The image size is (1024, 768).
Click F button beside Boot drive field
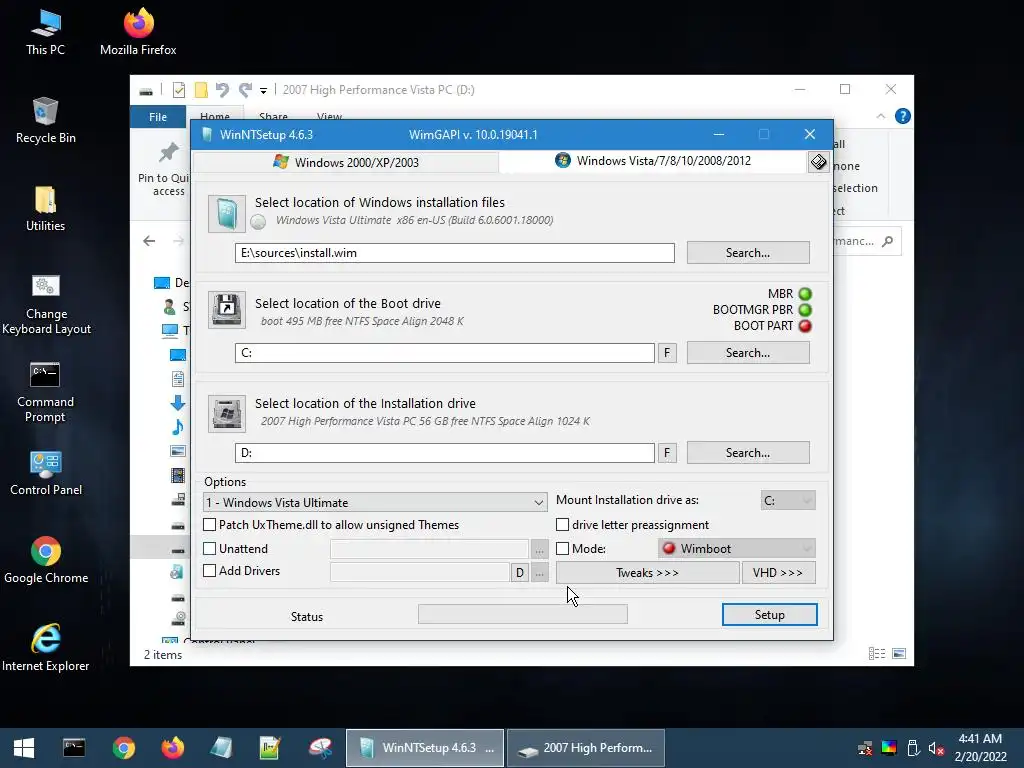(667, 353)
